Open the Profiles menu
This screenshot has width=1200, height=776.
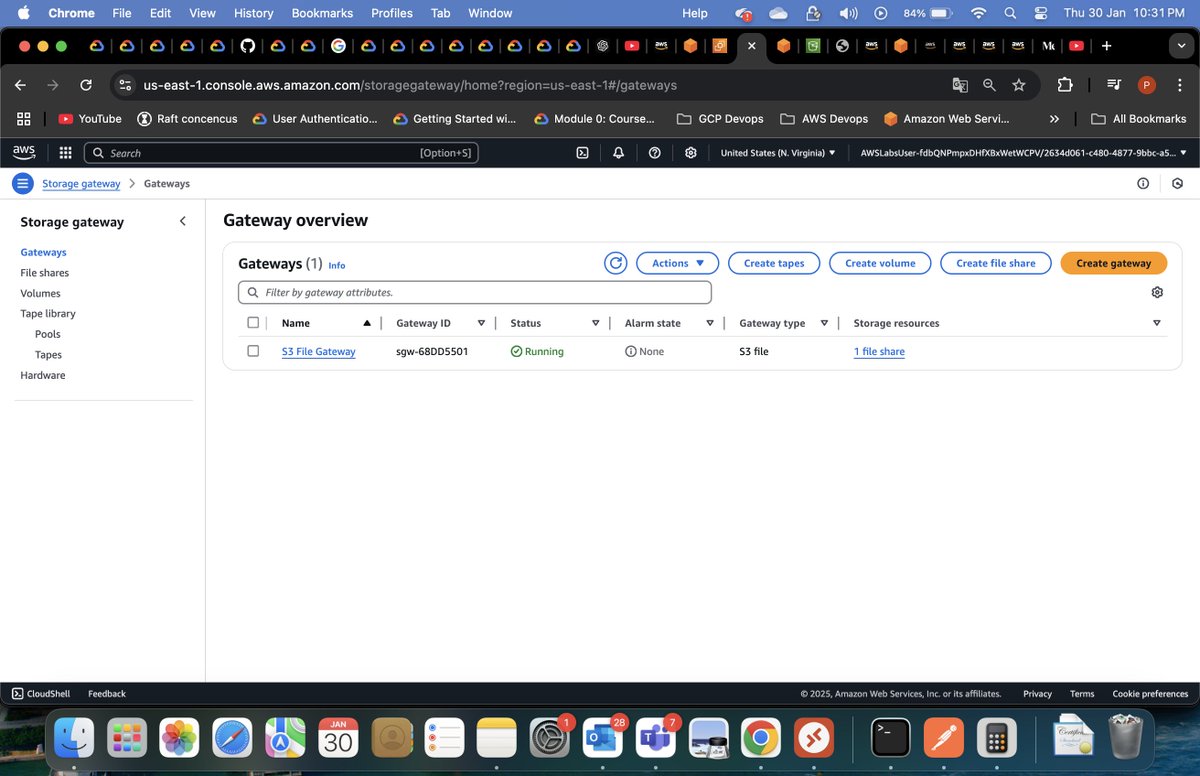[392, 13]
